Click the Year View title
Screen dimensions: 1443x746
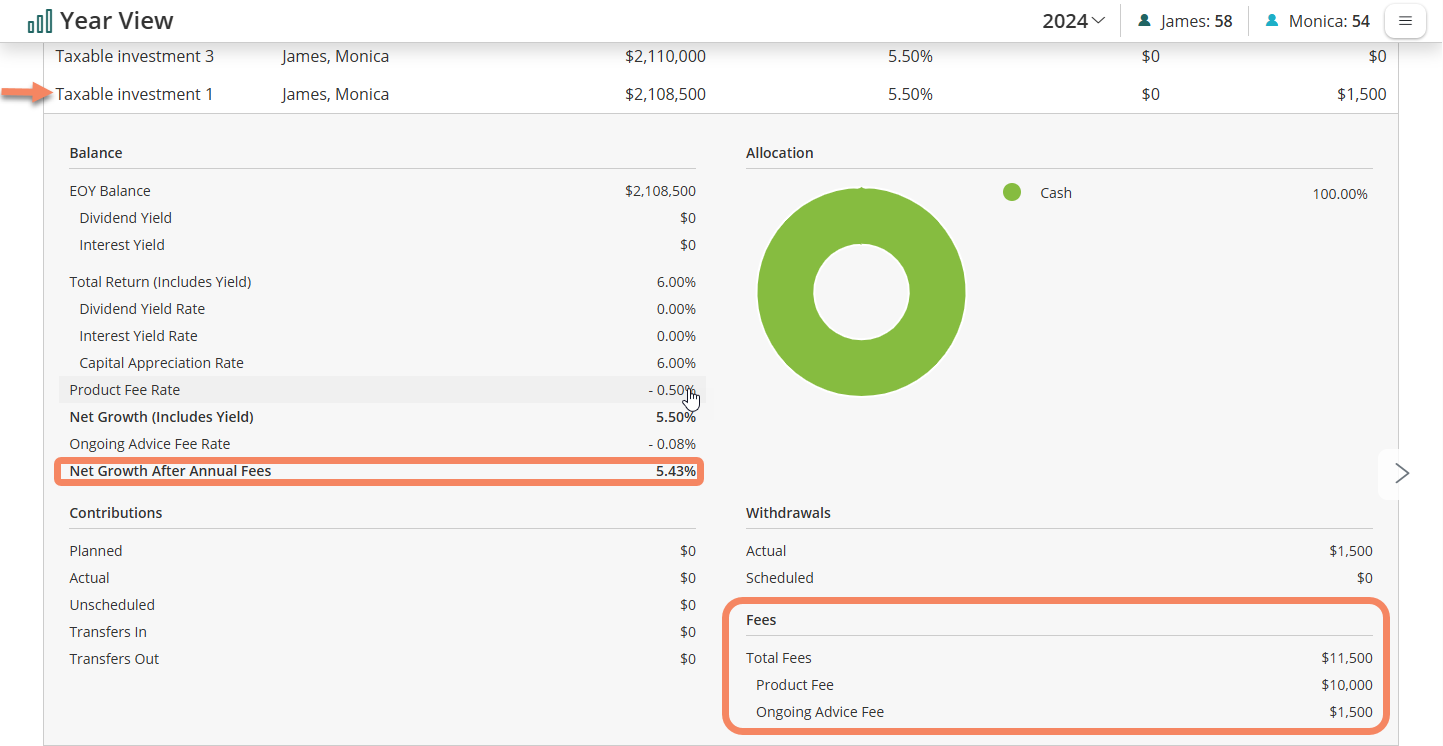point(116,21)
